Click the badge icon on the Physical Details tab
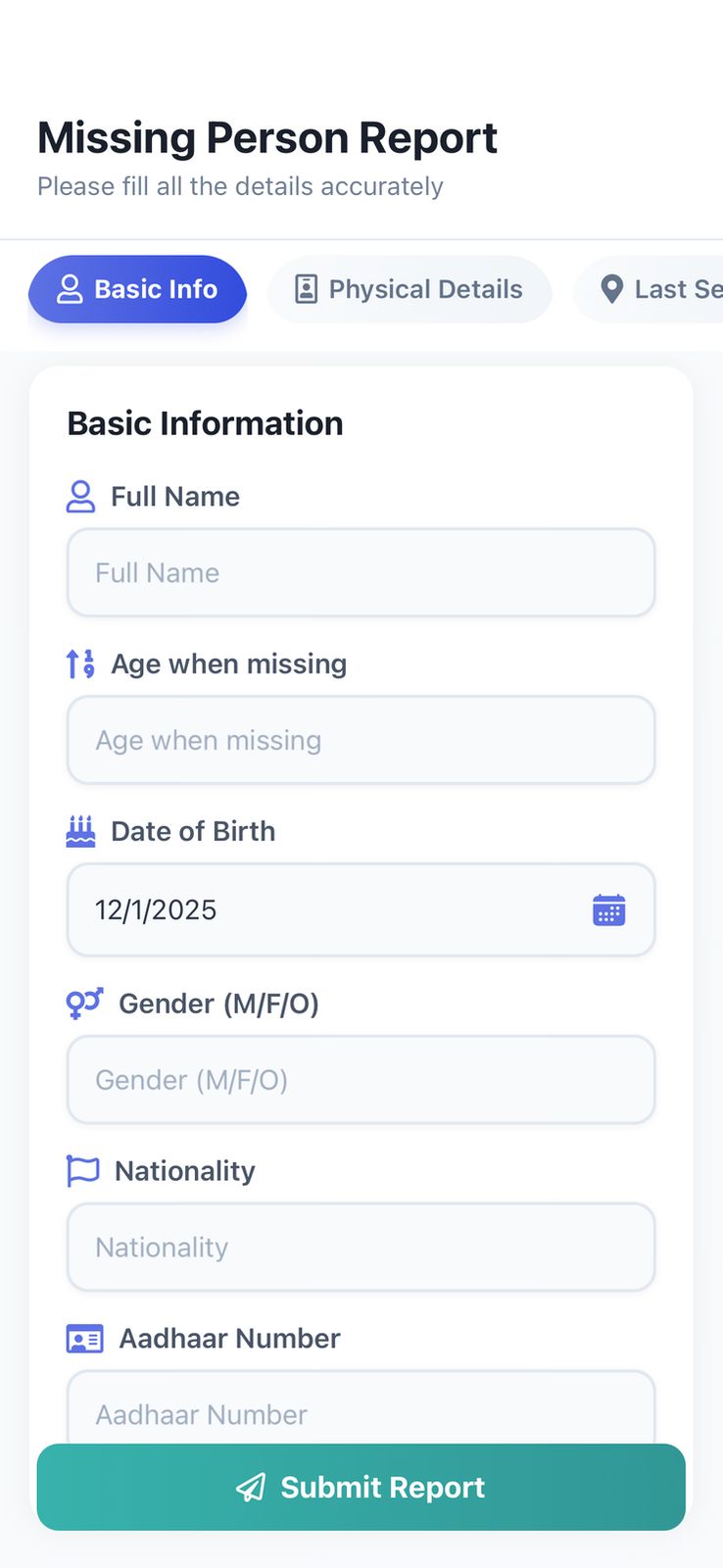Image resolution: width=723 pixels, height=1568 pixels. [307, 289]
